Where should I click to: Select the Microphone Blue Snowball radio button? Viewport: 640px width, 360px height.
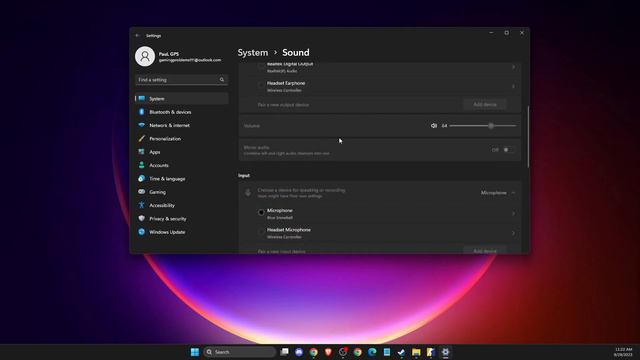coord(261,212)
